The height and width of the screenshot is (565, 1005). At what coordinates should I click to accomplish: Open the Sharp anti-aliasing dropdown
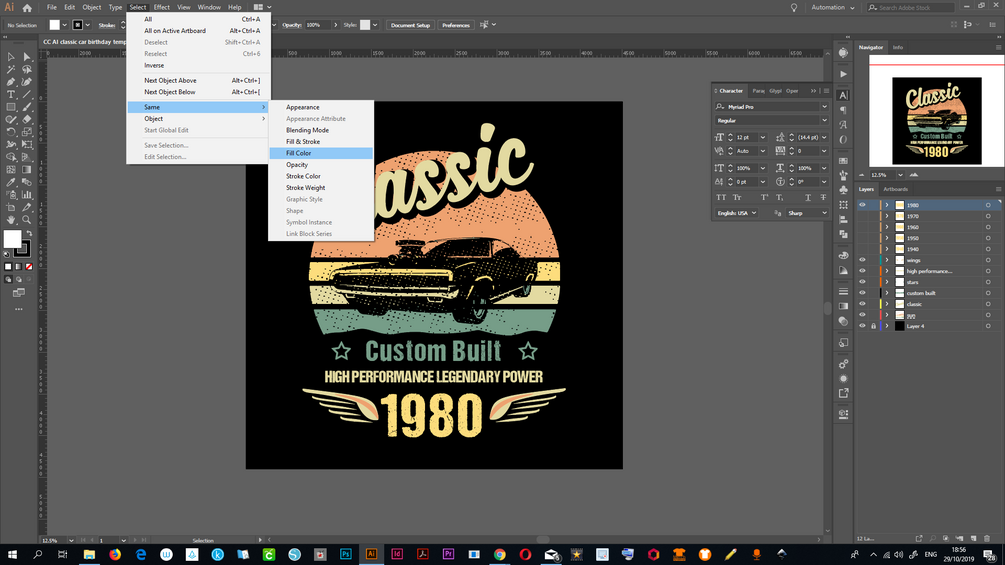click(808, 213)
